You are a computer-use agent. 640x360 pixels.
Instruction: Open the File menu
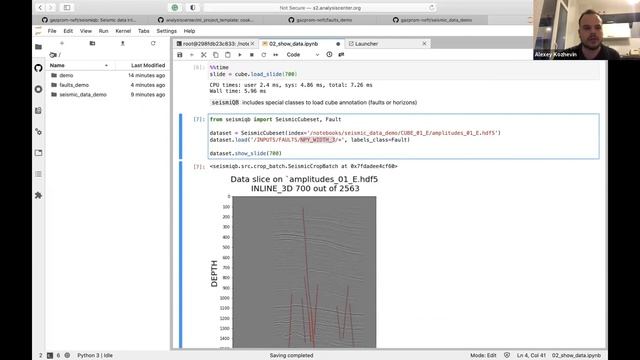52,31
